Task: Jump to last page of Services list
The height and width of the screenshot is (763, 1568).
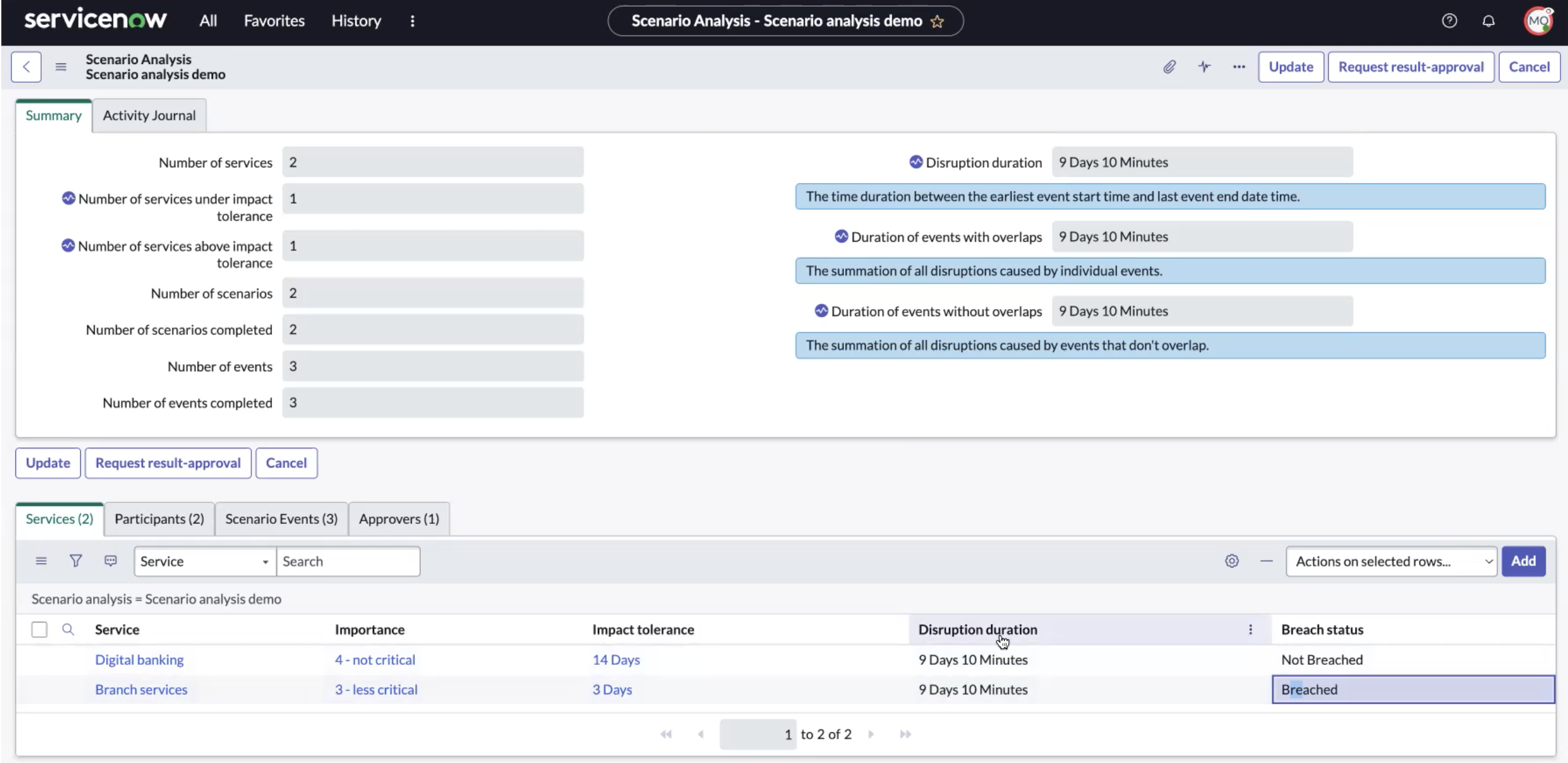Action: pos(905,734)
